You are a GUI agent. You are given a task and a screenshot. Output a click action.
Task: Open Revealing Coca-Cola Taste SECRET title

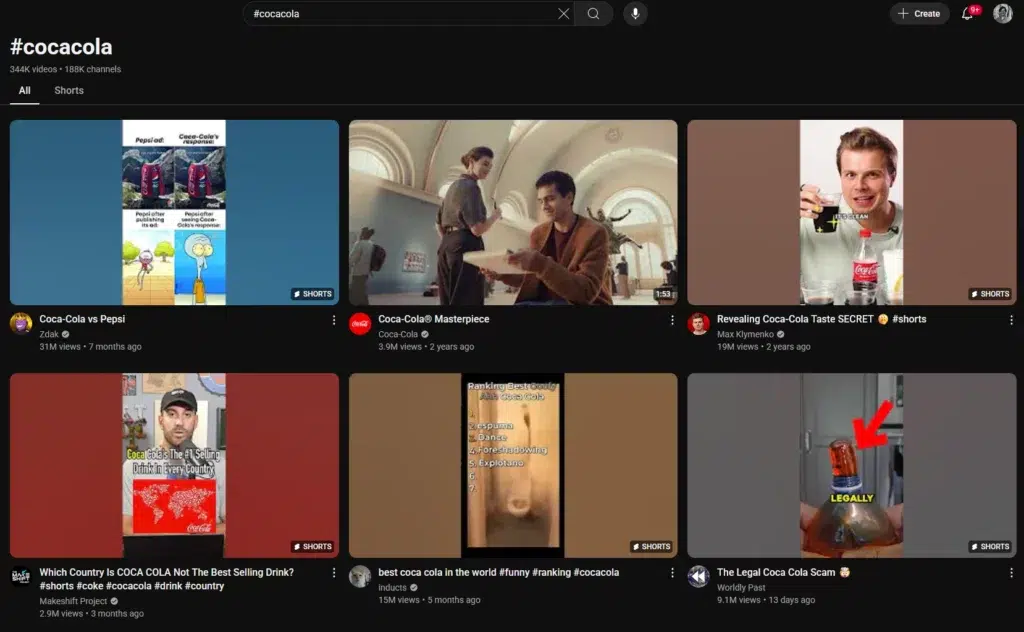tap(821, 319)
